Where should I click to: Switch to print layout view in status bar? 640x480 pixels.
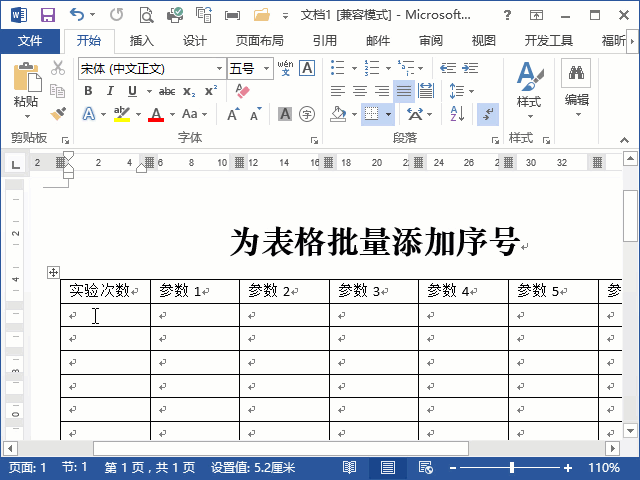[387, 467]
